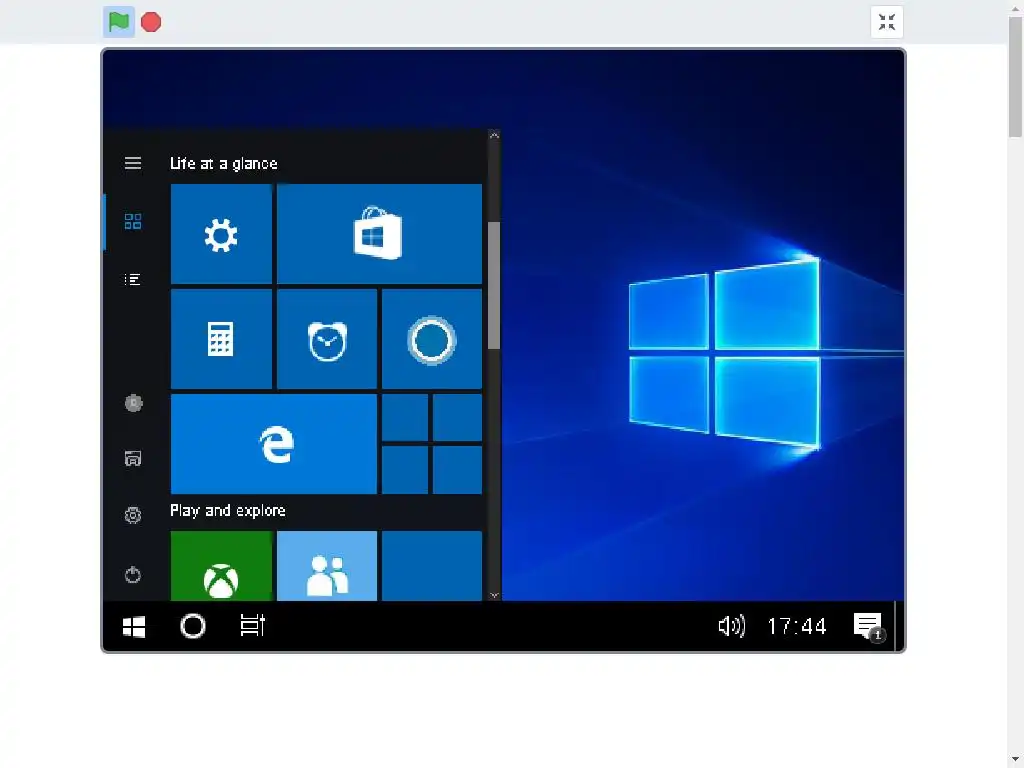This screenshot has width=1024, height=768.
Task: Open the Microsoft Store tile
Action: pyautogui.click(x=379, y=234)
